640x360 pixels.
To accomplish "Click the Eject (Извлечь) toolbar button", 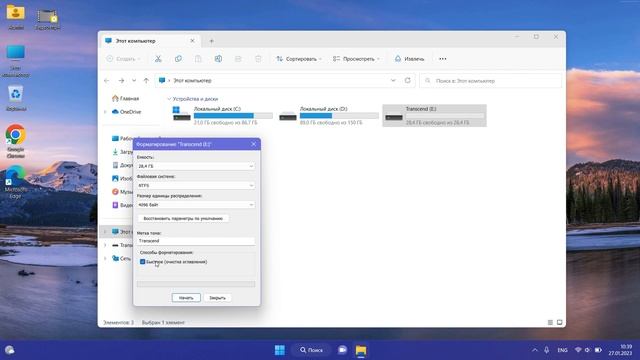I will click(409, 59).
